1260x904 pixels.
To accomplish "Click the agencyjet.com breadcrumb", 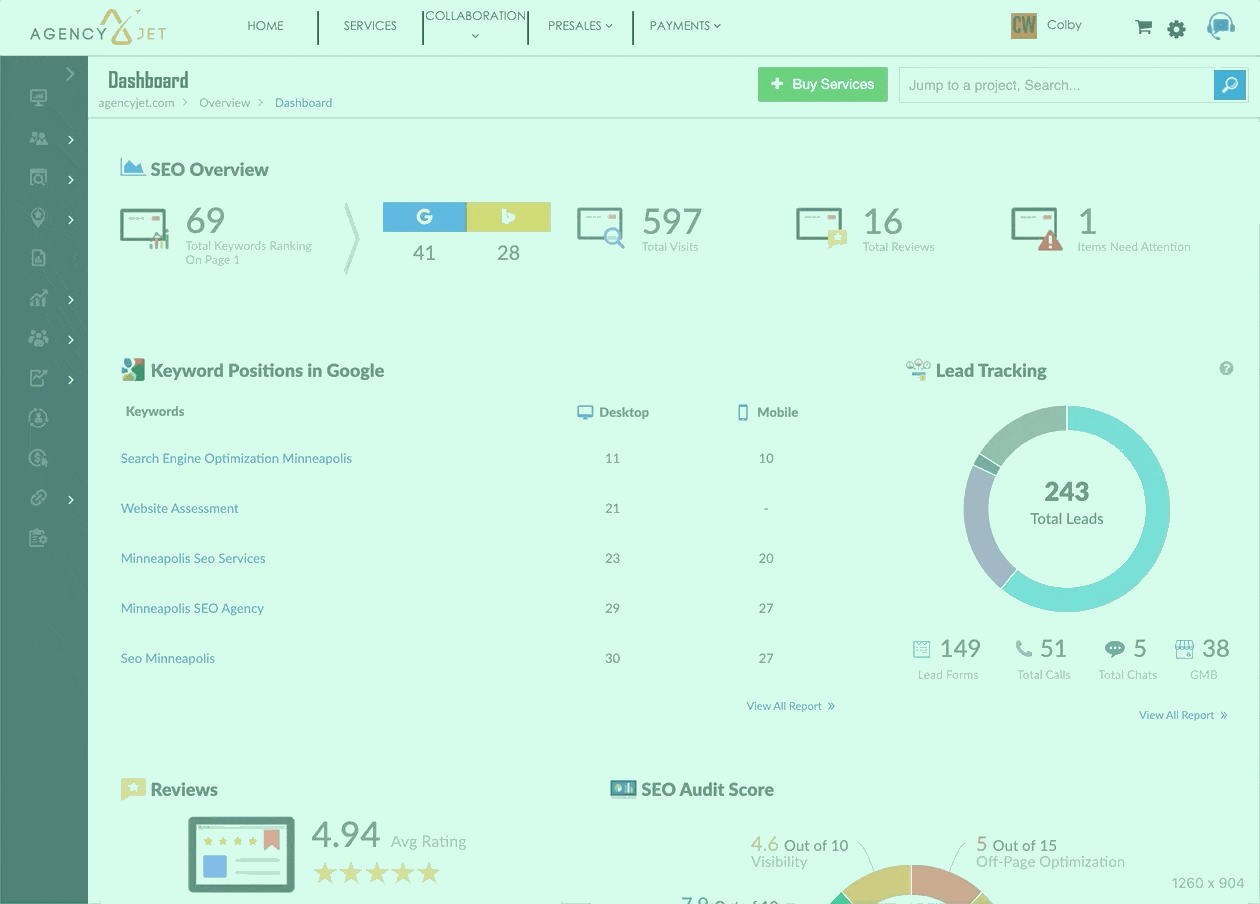I will 136,103.
